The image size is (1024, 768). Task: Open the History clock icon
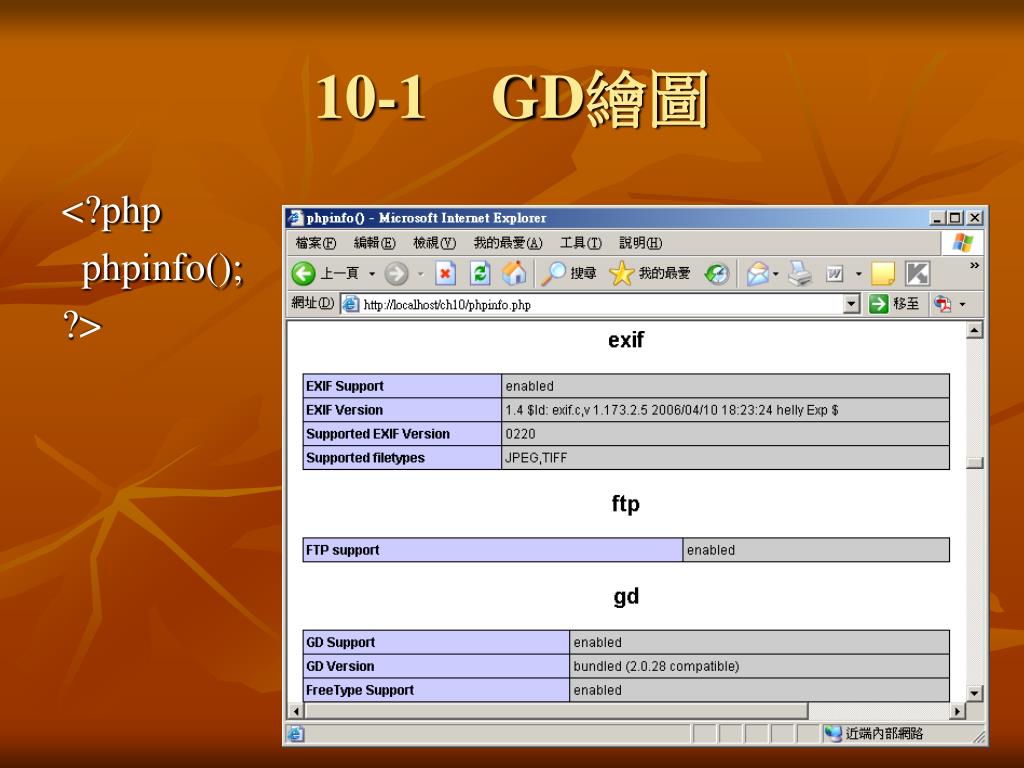(x=716, y=274)
